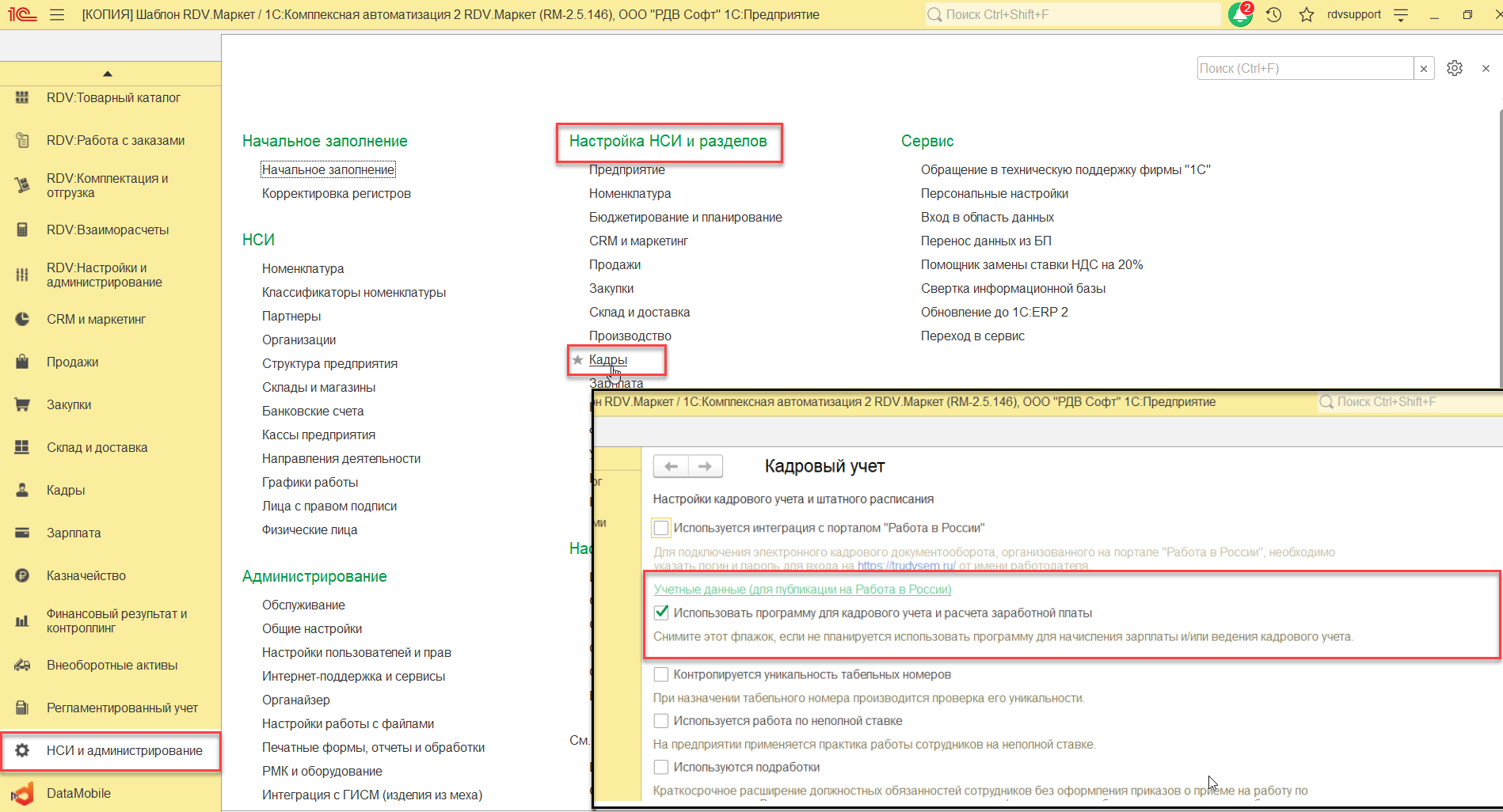Viewport: 1503px width, 812px height.
Task: Collapse sidebar using the up arrow
Action: click(108, 74)
